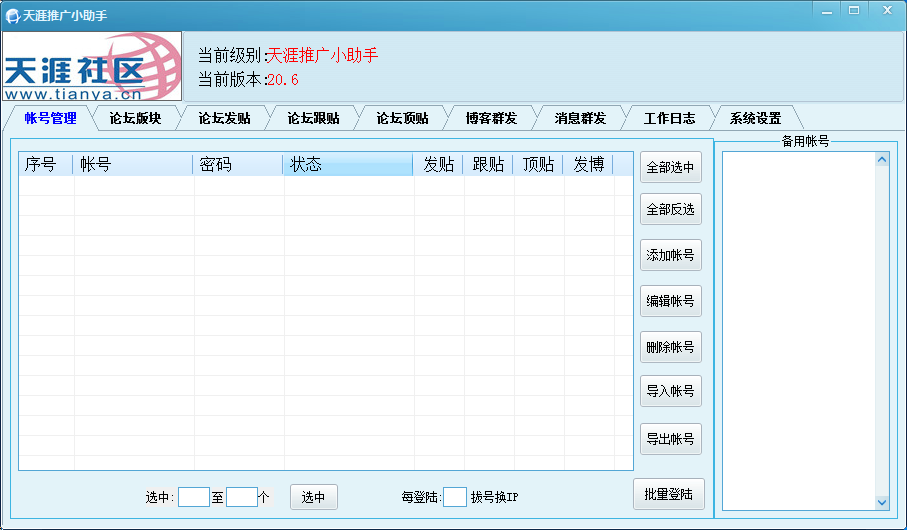
Task: Click the 全部反选 button
Action: 670,209
